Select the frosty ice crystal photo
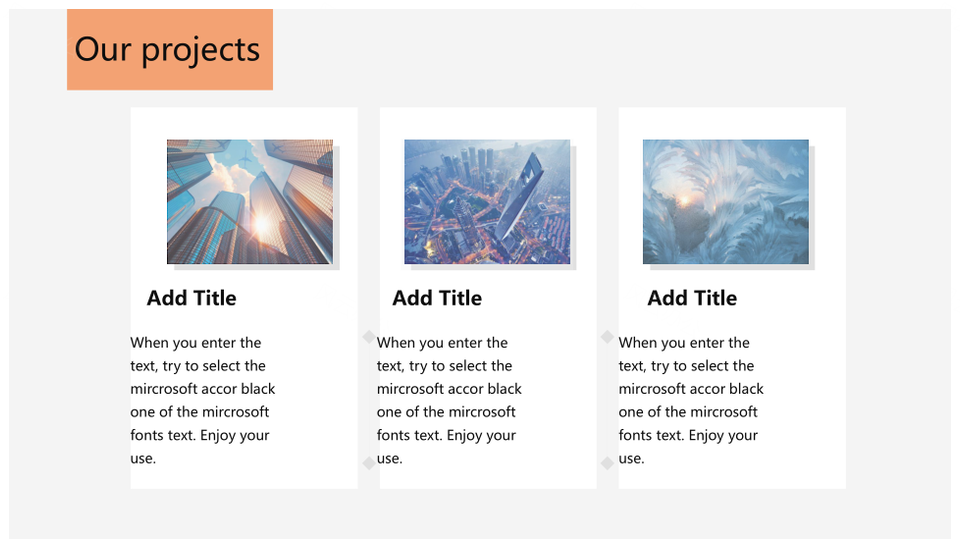 coord(726,202)
